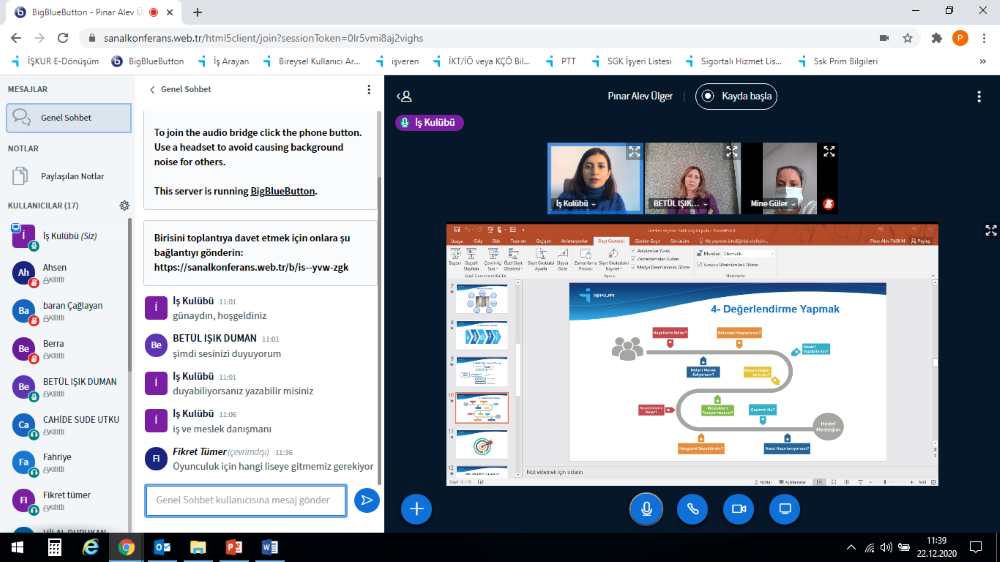Open the manage users gear icon
Viewport: 1000px width, 562px height.
(x=124, y=205)
